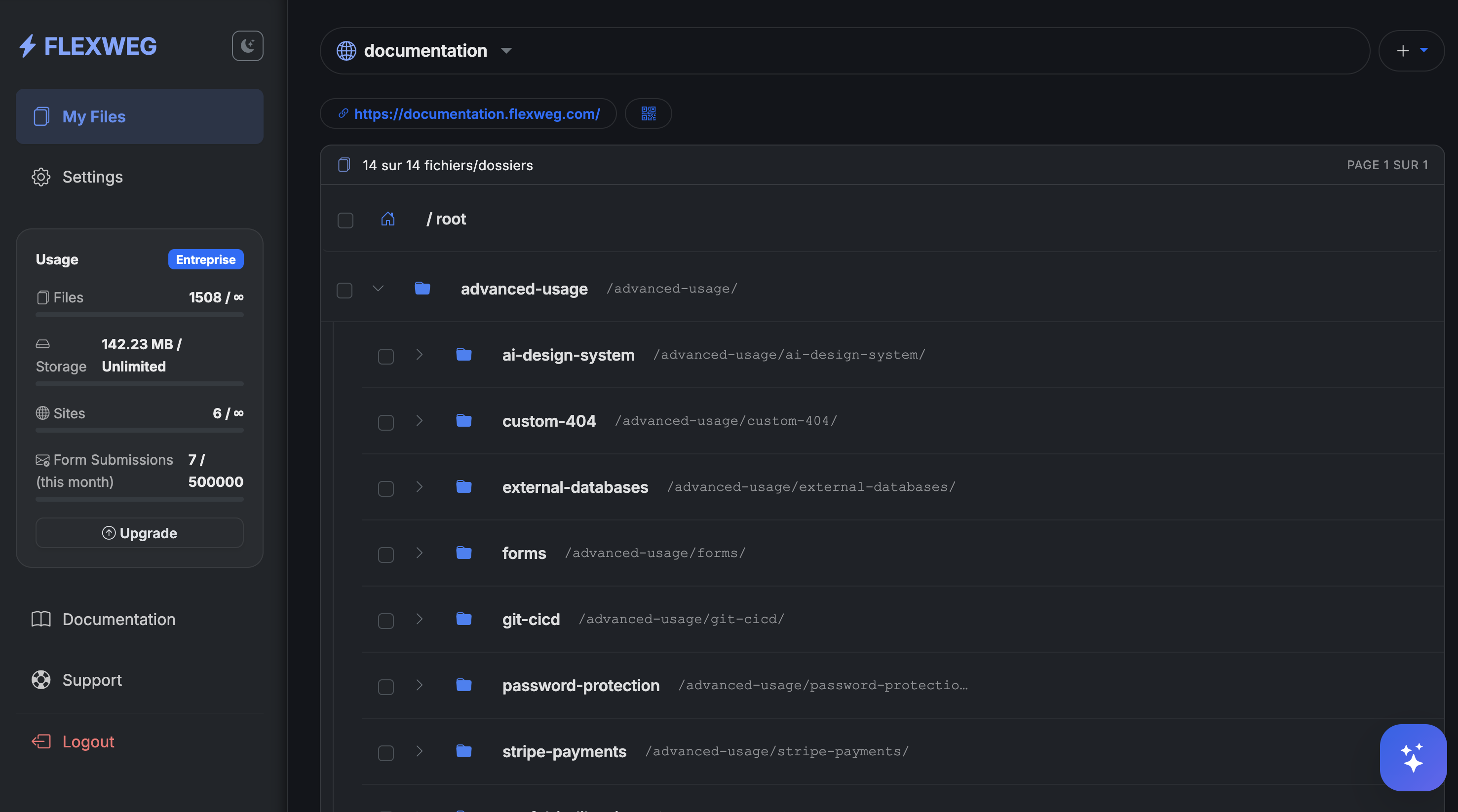Expand the git-cicd folder
The image size is (1458, 812).
(420, 620)
